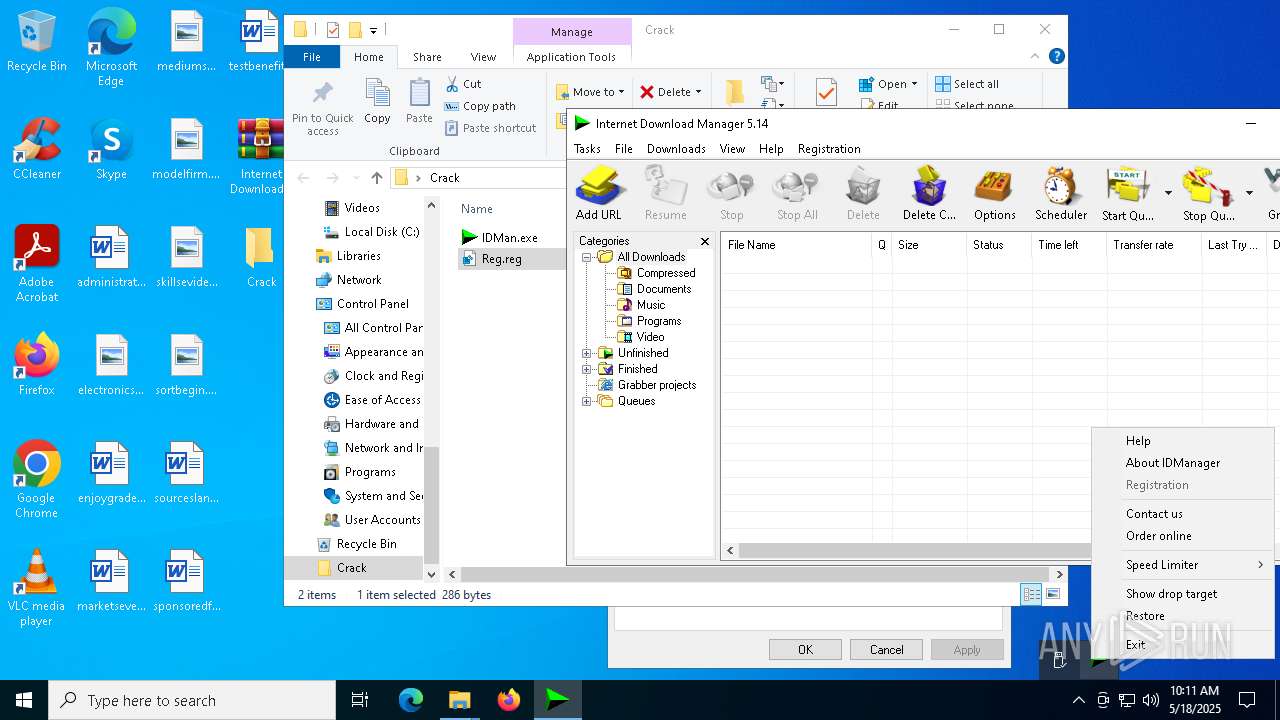This screenshot has width=1280, height=720.
Task: Switch to the Explorer View tab
Action: [x=483, y=57]
